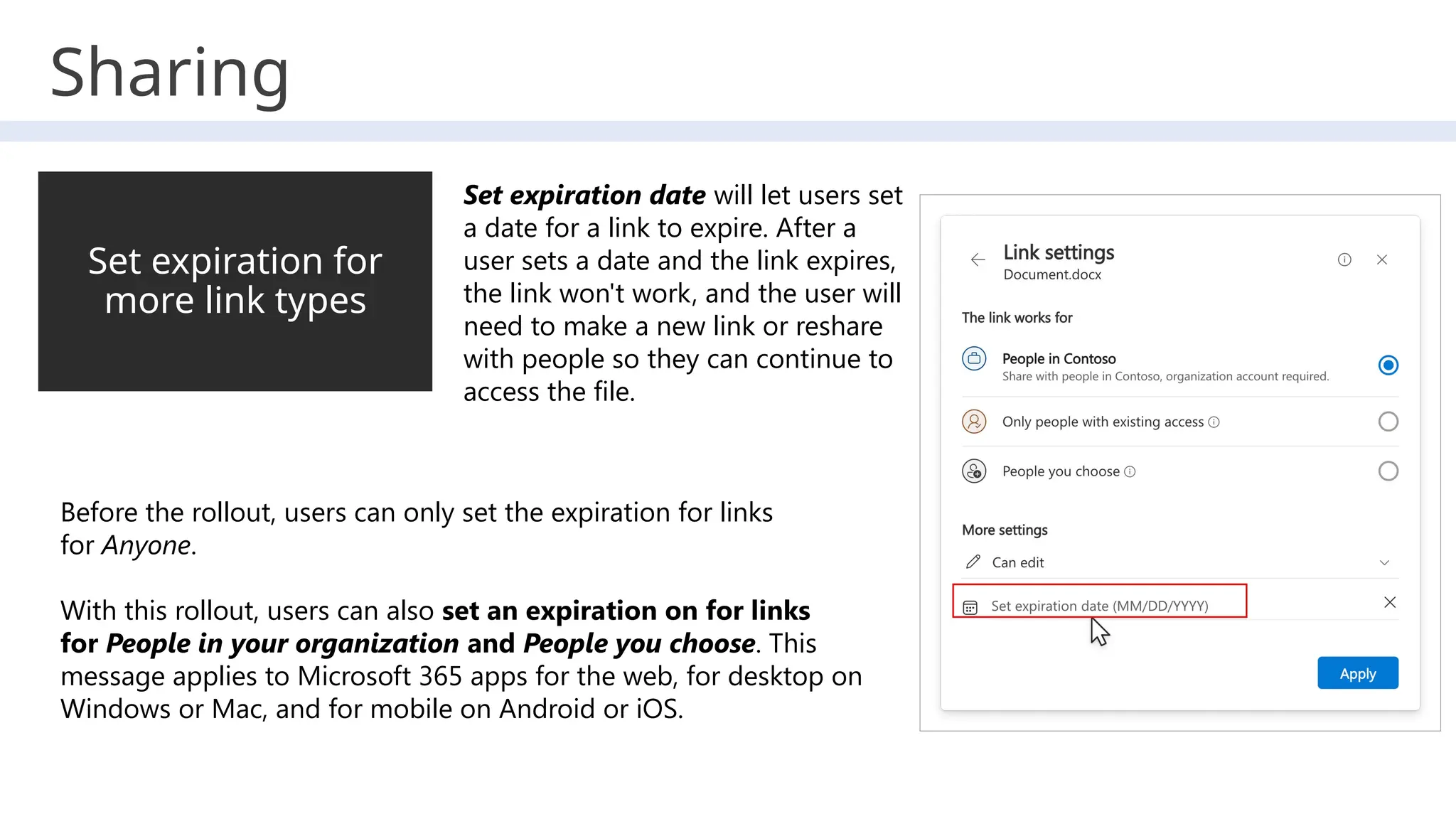Viewport: 1456px width, 819px height.
Task: Select the People in Contoso radio button
Action: point(1388,365)
